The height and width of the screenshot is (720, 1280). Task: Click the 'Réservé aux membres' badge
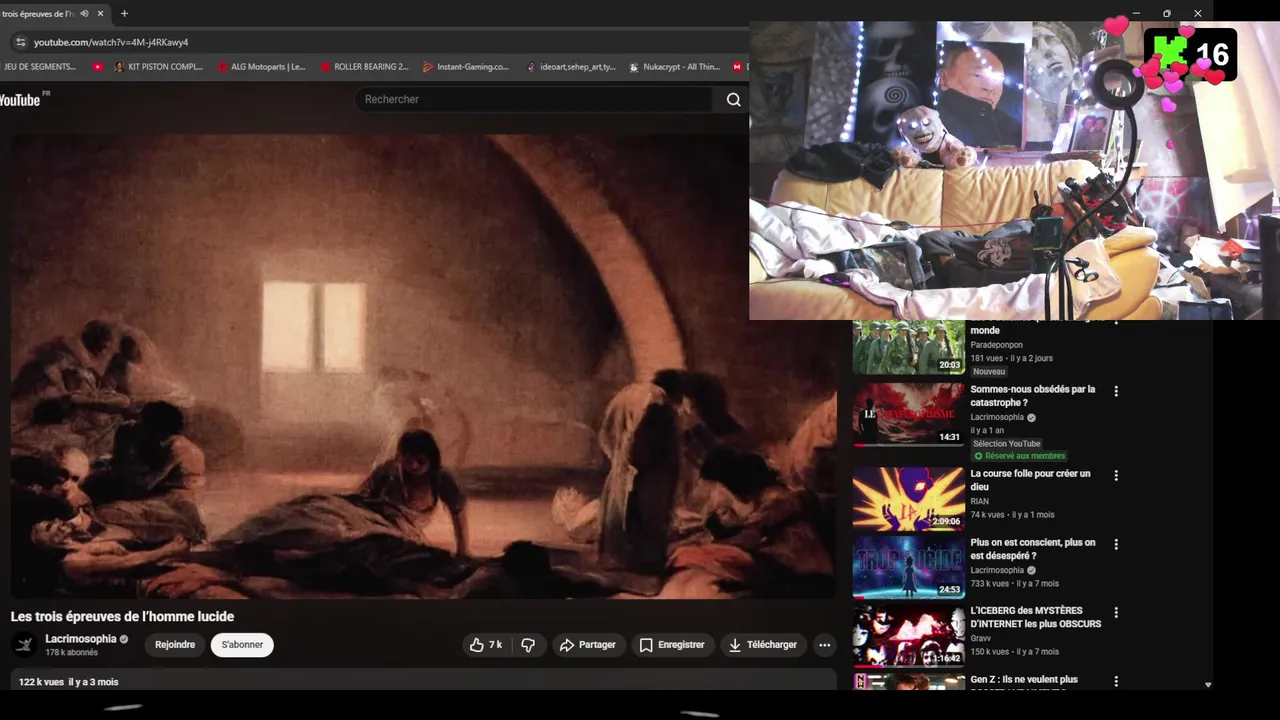1019,456
